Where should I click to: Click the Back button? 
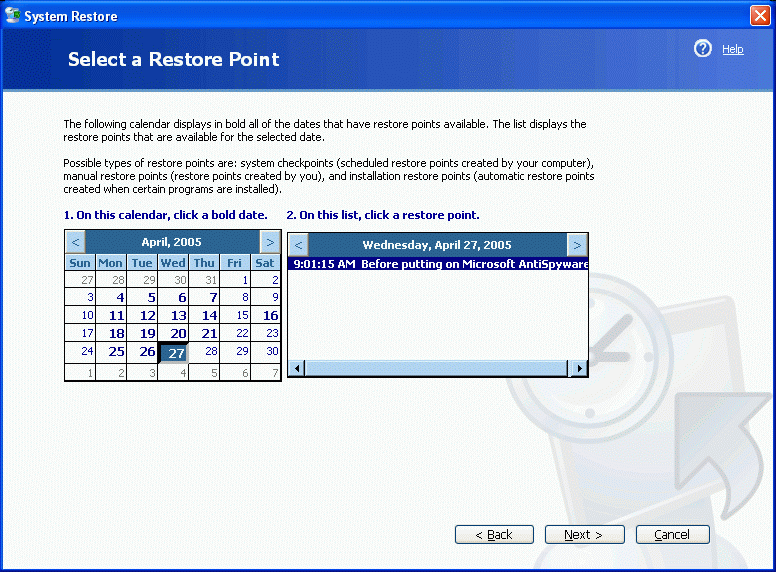[494, 534]
